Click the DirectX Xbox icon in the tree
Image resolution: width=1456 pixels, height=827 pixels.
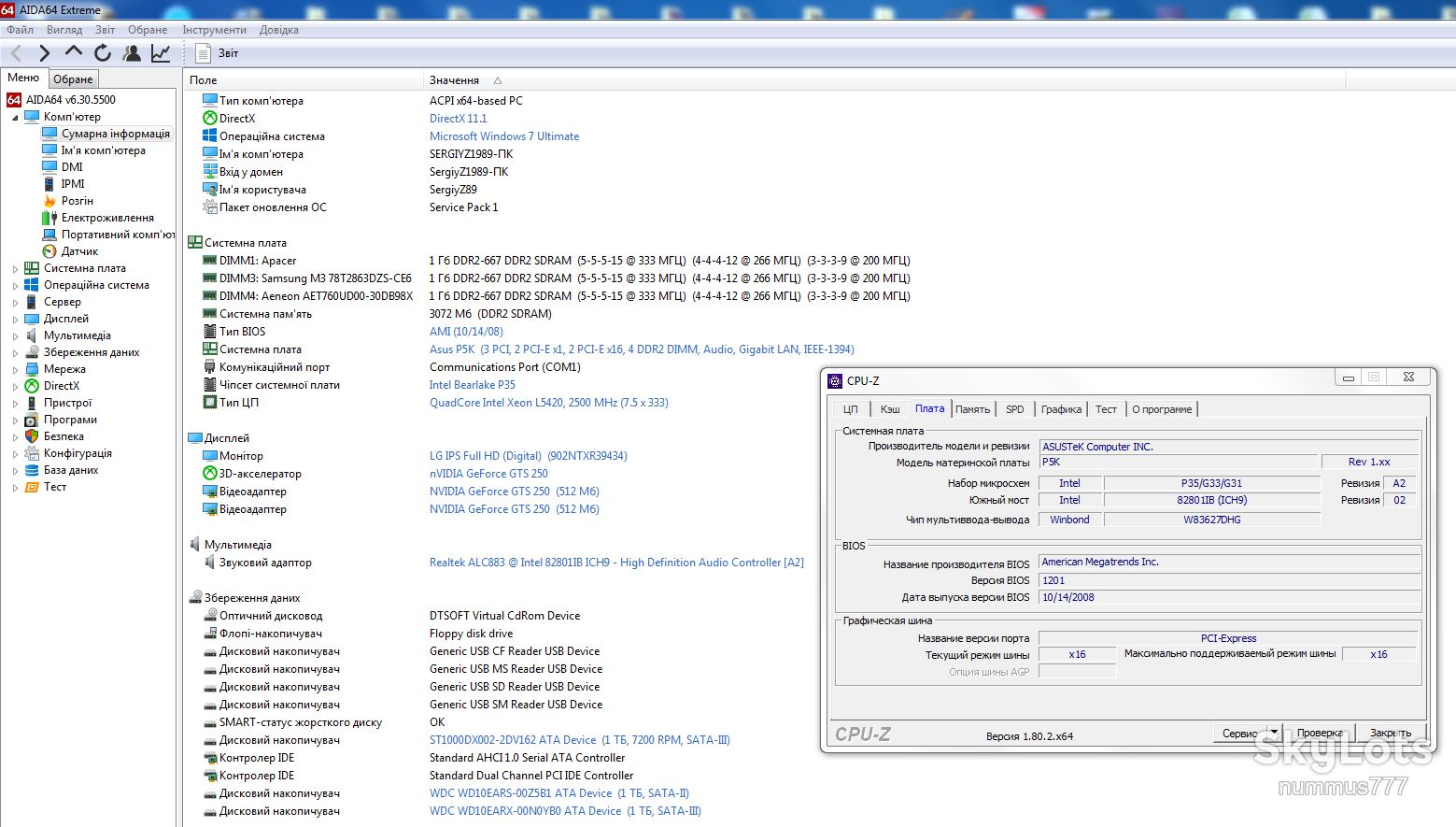[32, 386]
